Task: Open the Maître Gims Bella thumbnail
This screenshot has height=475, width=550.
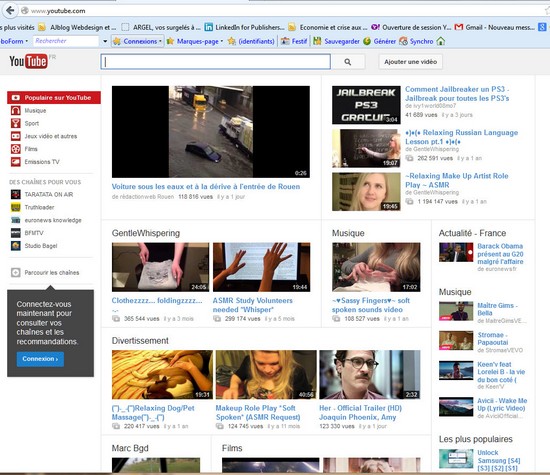Action: pyautogui.click(x=456, y=311)
